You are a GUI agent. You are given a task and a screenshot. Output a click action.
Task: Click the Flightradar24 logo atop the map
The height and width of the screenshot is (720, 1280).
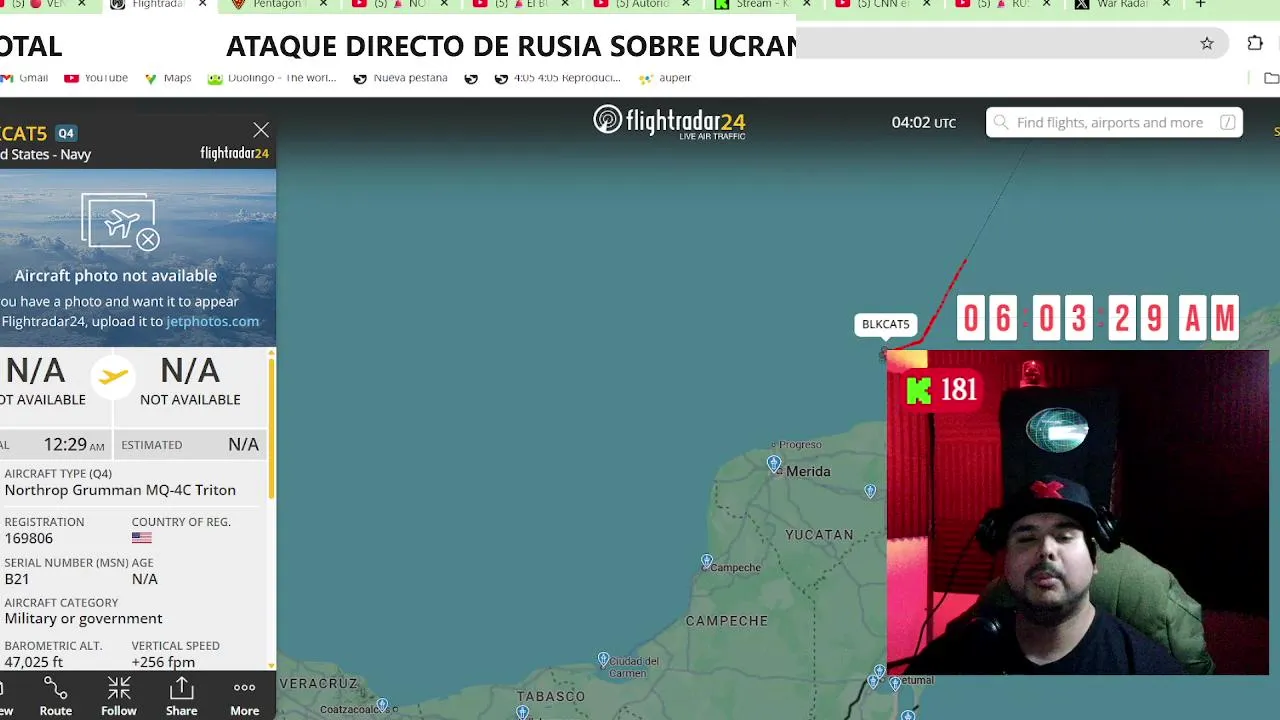(x=669, y=122)
